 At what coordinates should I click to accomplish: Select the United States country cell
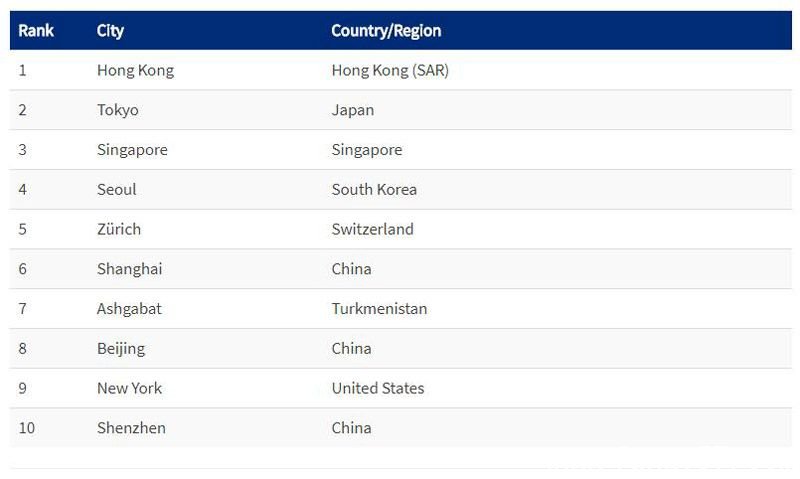point(378,388)
